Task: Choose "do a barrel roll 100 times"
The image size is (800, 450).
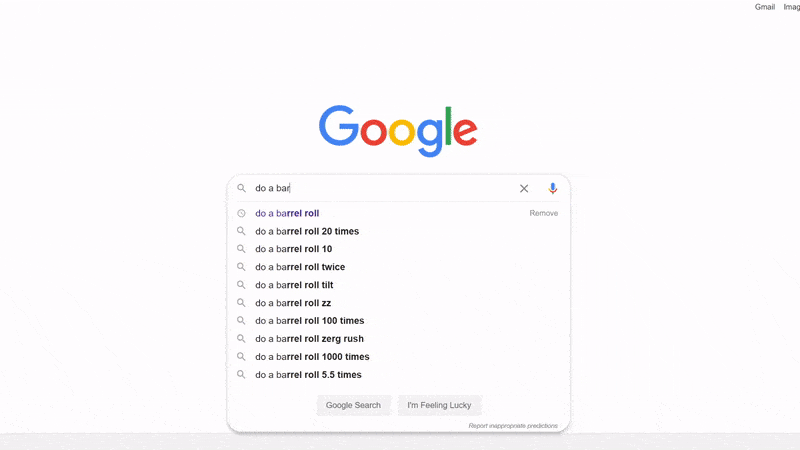Action: (309, 321)
